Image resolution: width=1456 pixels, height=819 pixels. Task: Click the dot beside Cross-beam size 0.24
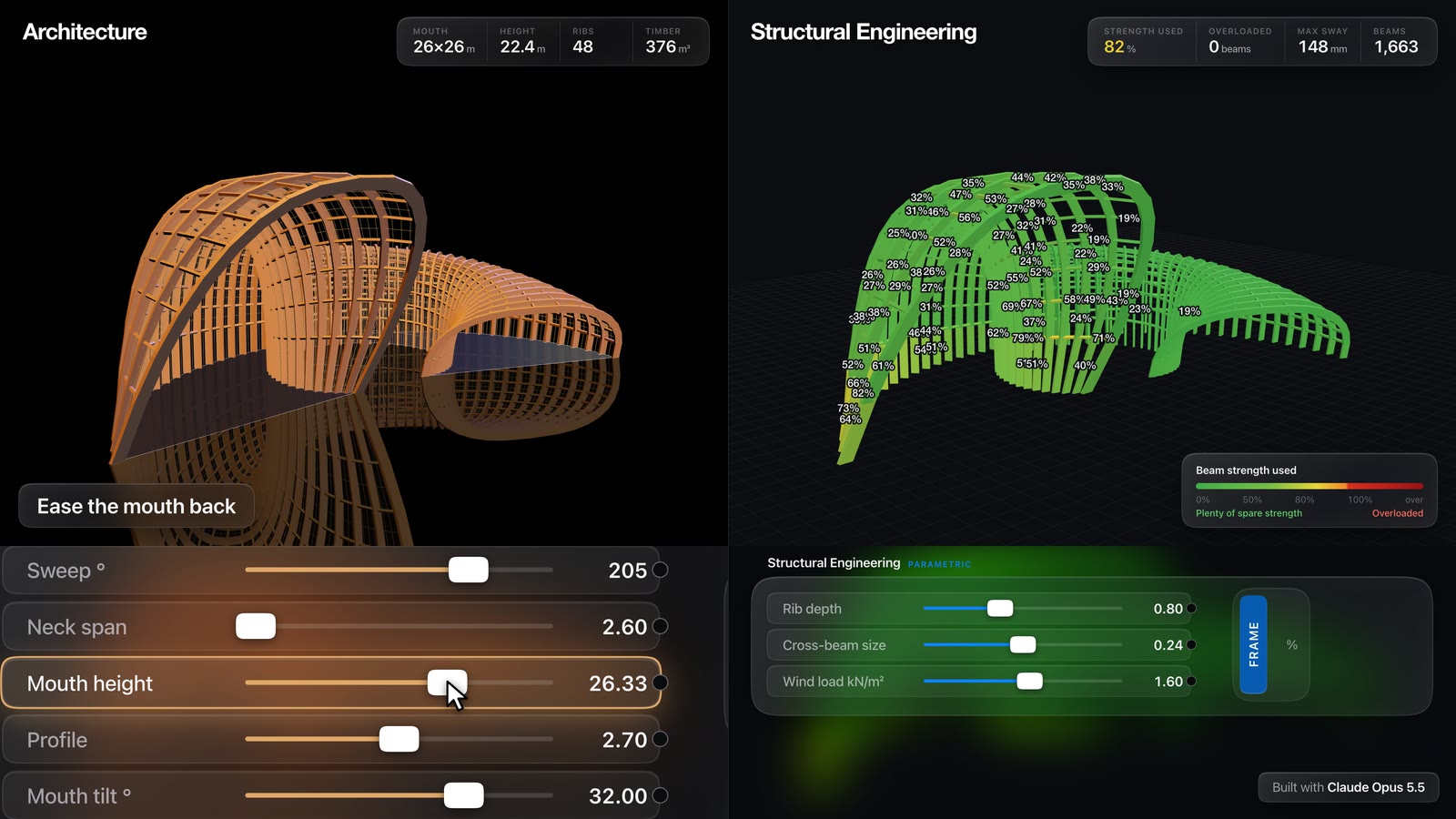(1191, 644)
